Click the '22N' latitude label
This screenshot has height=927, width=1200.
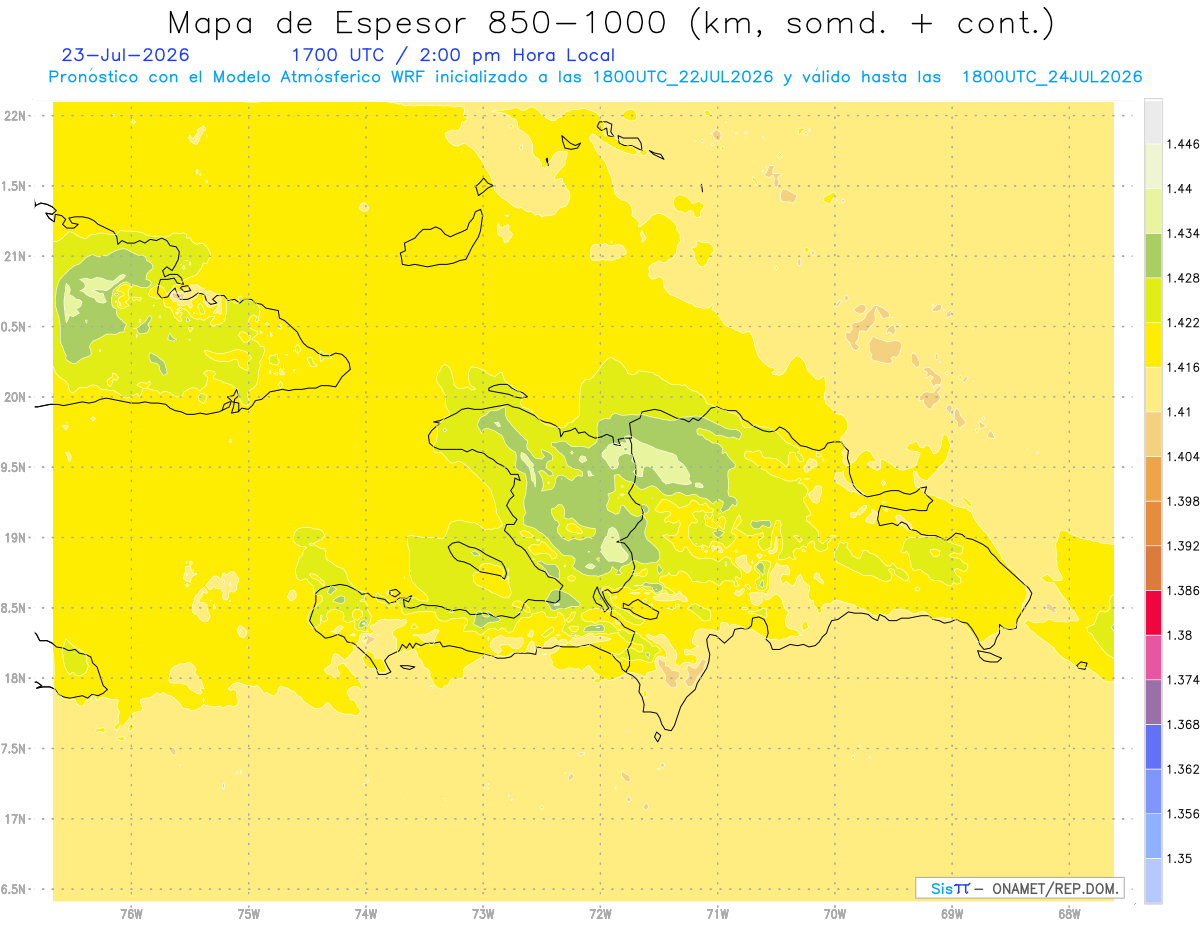click(17, 115)
